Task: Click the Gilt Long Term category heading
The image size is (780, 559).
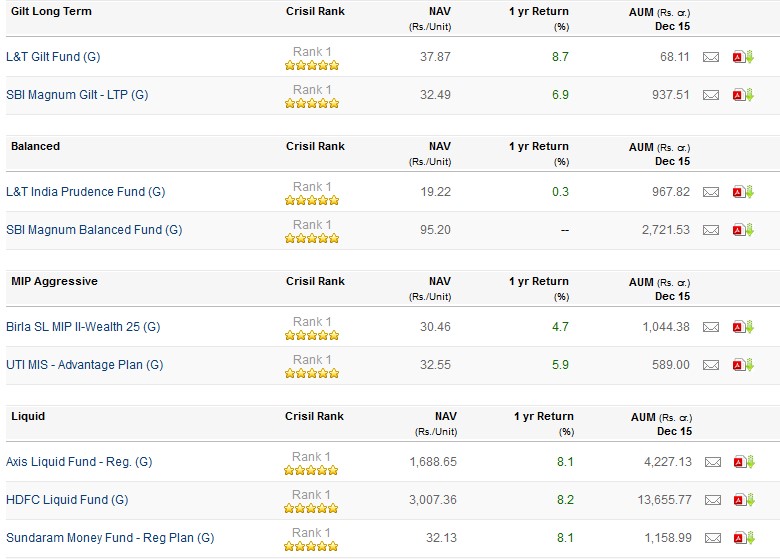Action: coord(51,11)
